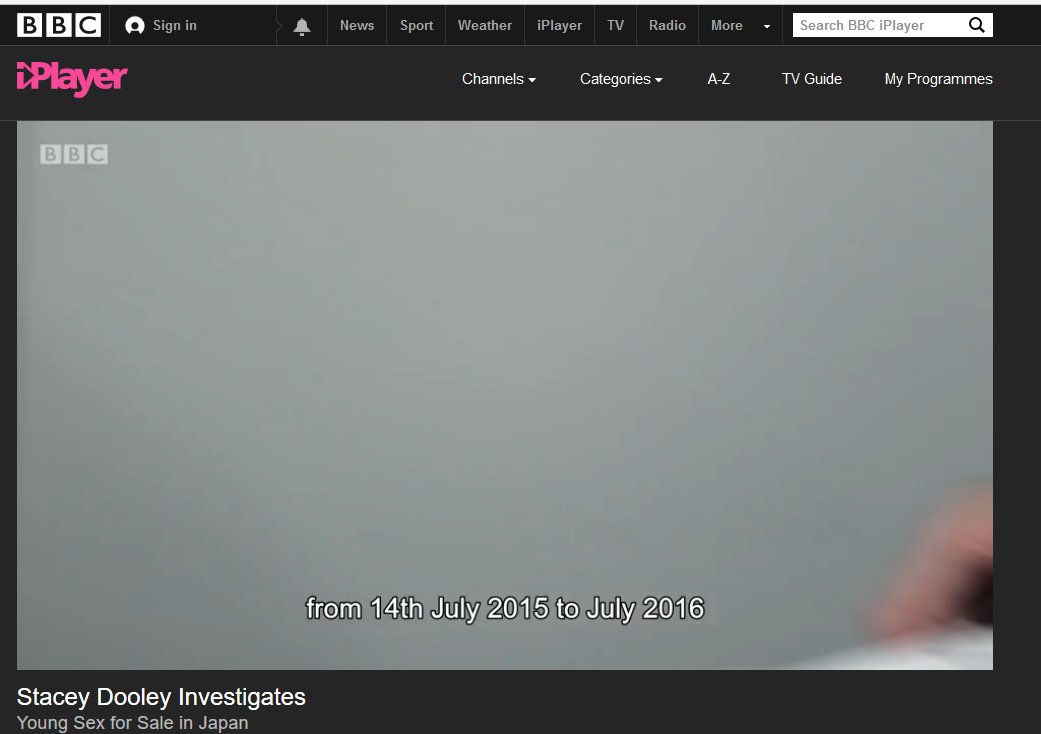Image resolution: width=1041 pixels, height=734 pixels.
Task: Go to BBC Sport
Action: pyautogui.click(x=416, y=25)
